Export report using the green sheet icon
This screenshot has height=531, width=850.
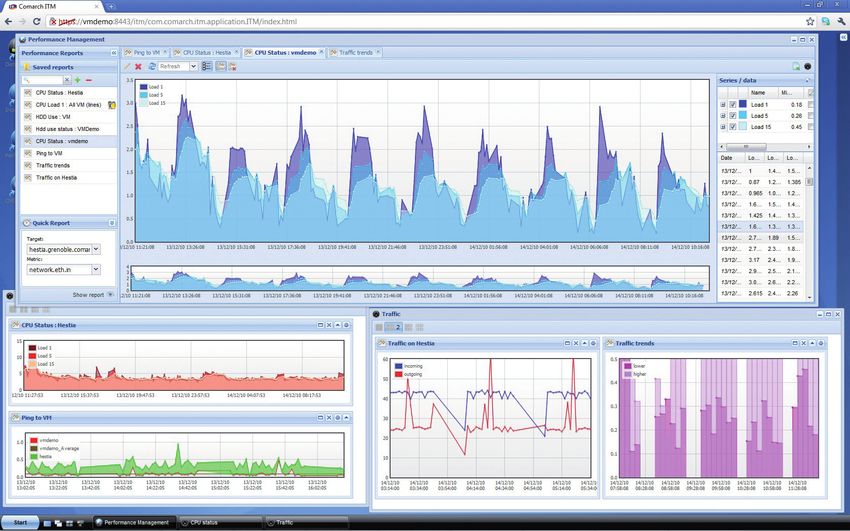(796, 66)
